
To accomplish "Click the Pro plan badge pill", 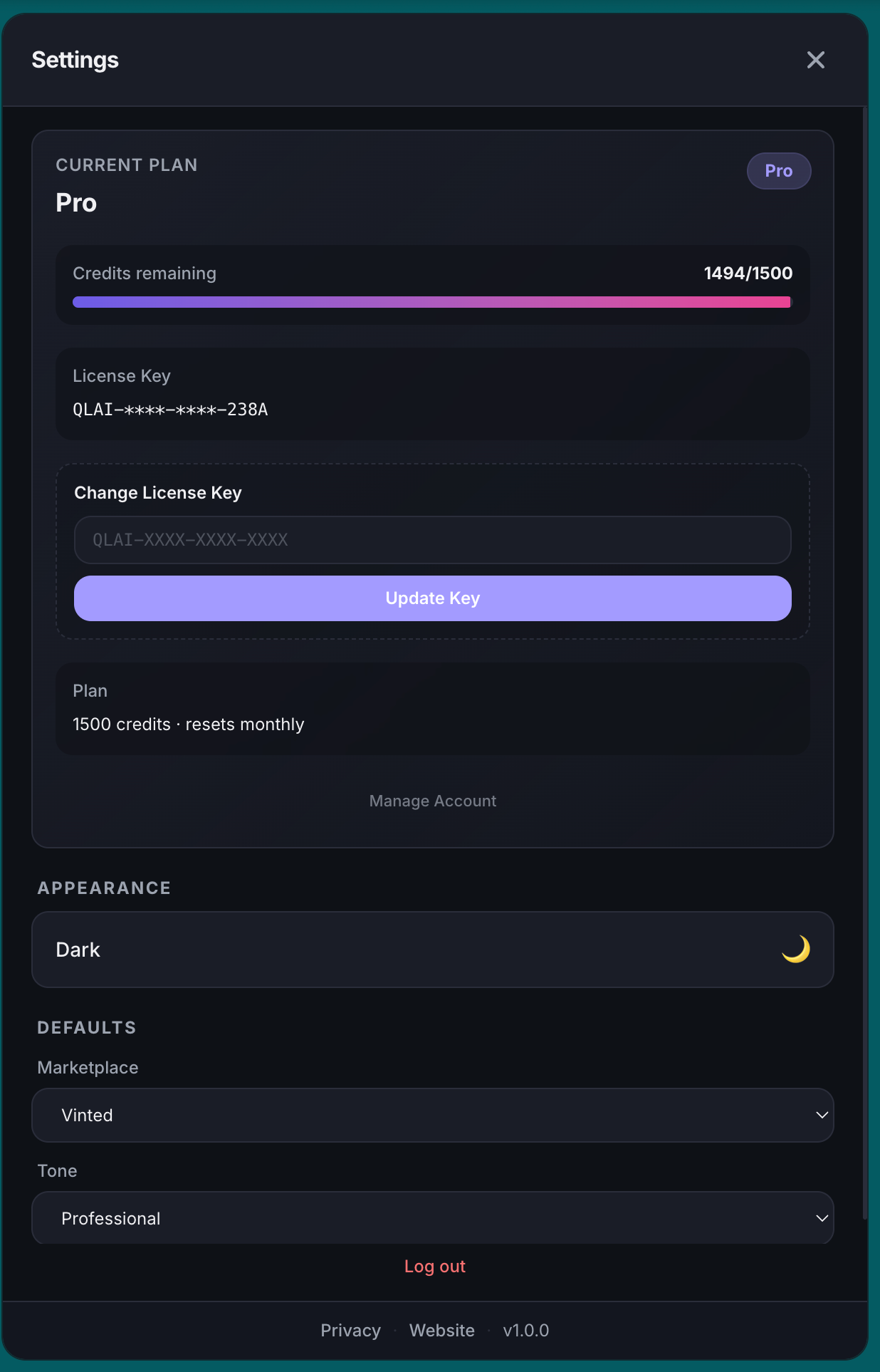I will pos(778,171).
